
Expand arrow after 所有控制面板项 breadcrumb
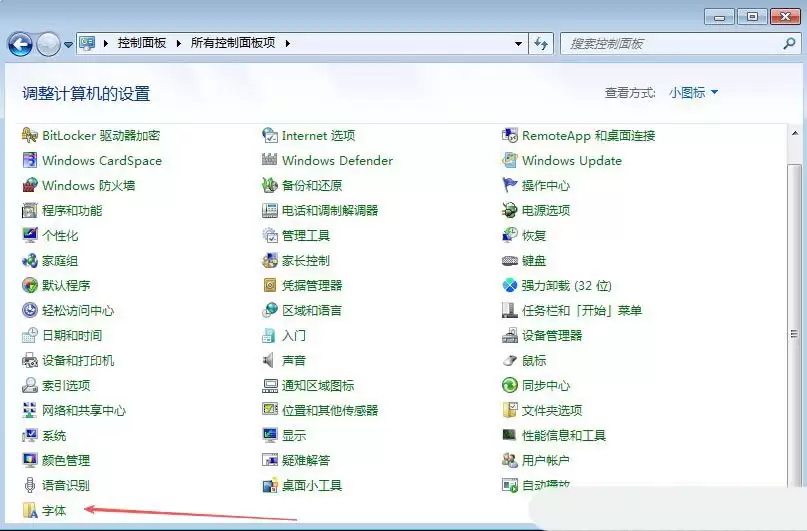[287, 43]
